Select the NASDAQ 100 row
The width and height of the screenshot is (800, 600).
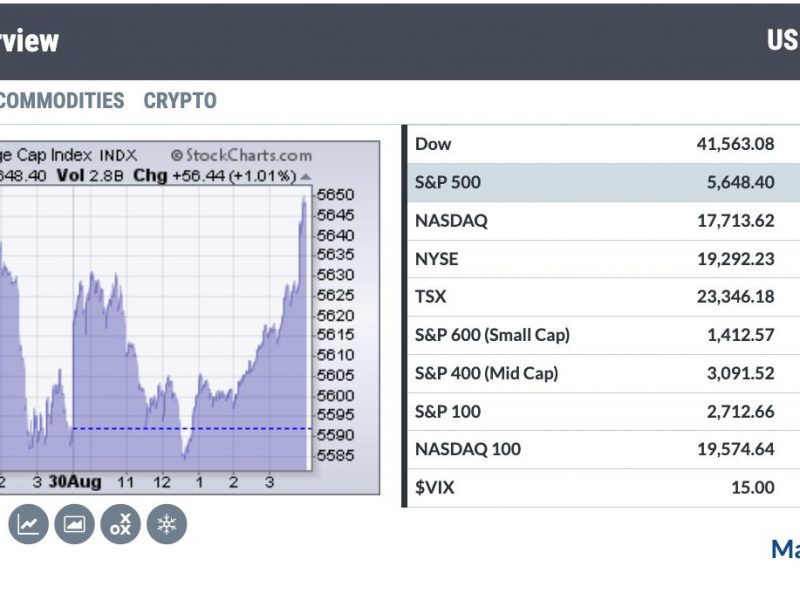pos(604,449)
